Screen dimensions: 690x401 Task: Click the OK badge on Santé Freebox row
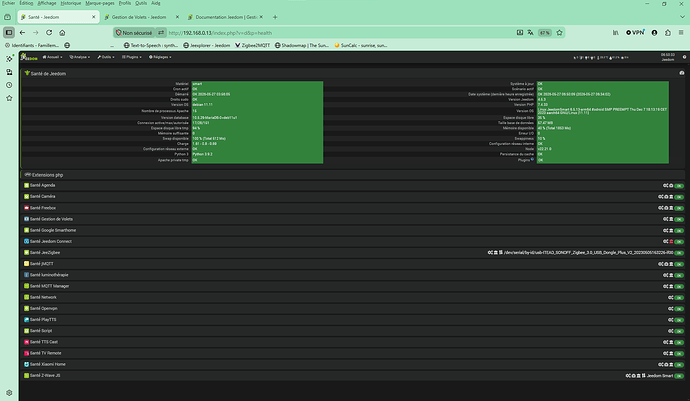point(679,208)
